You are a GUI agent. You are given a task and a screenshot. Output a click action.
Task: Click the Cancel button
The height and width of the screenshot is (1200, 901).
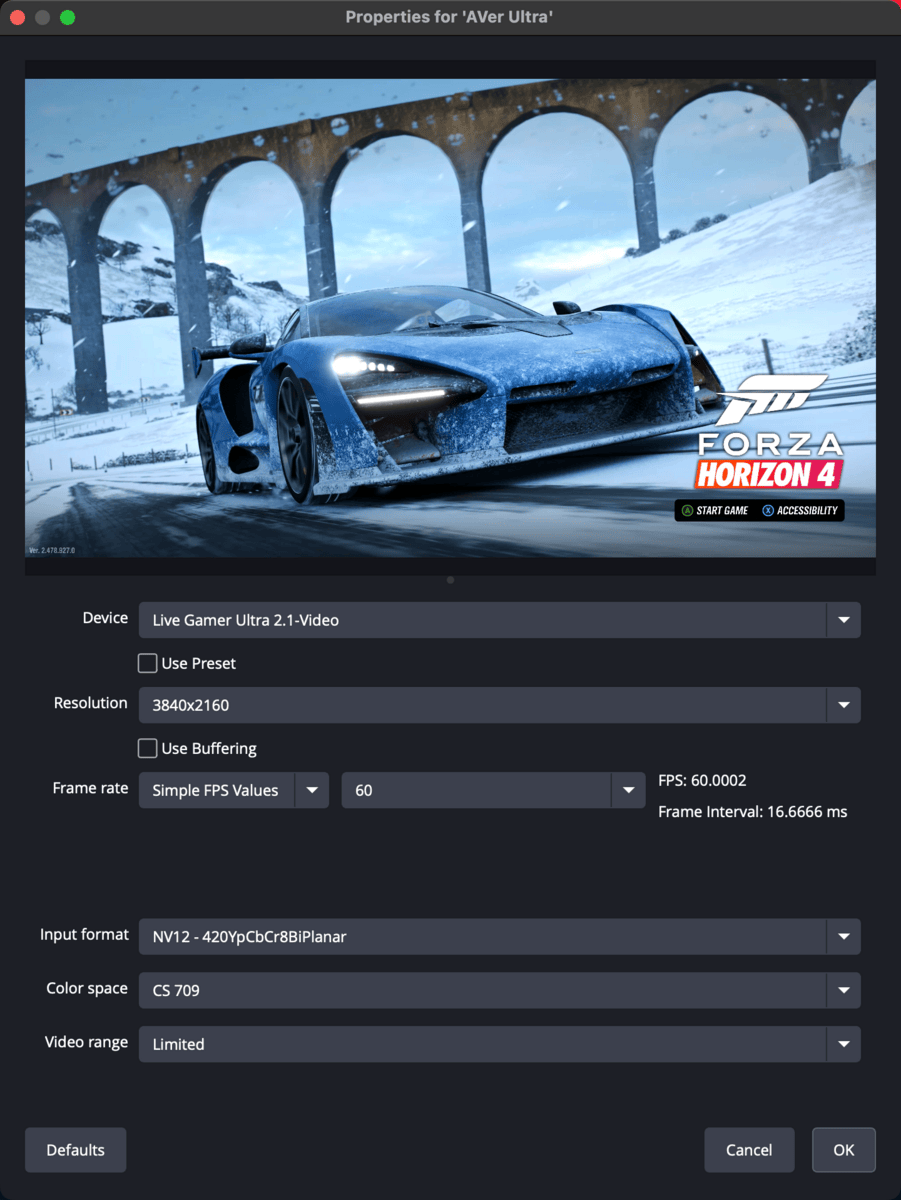pyautogui.click(x=749, y=1149)
